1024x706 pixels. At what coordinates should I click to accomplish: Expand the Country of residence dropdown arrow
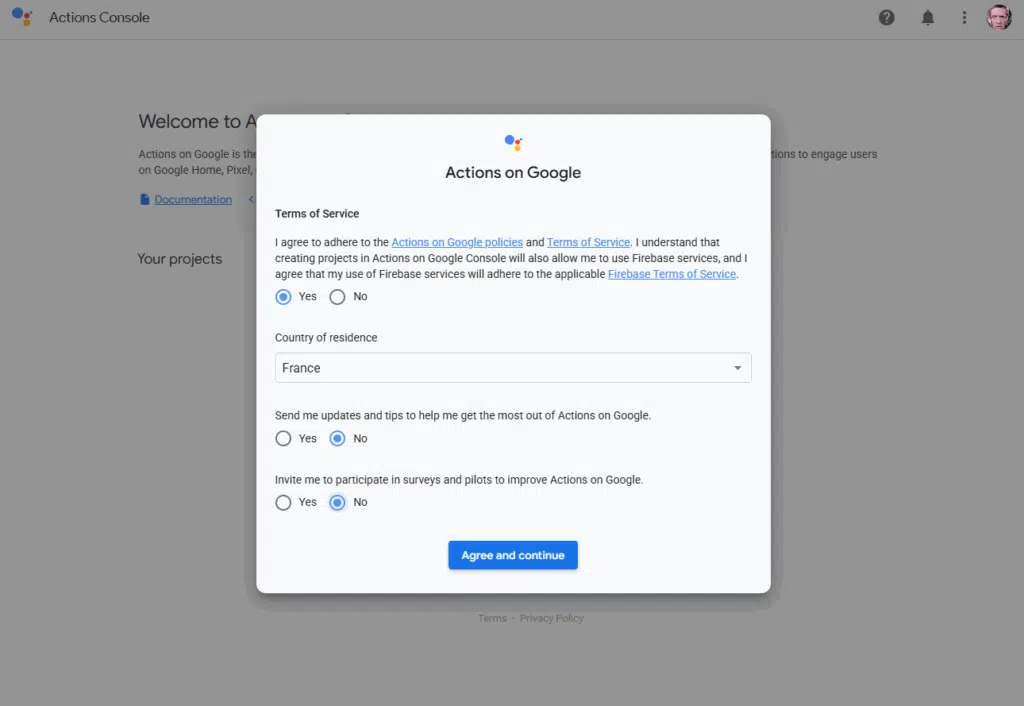737,368
